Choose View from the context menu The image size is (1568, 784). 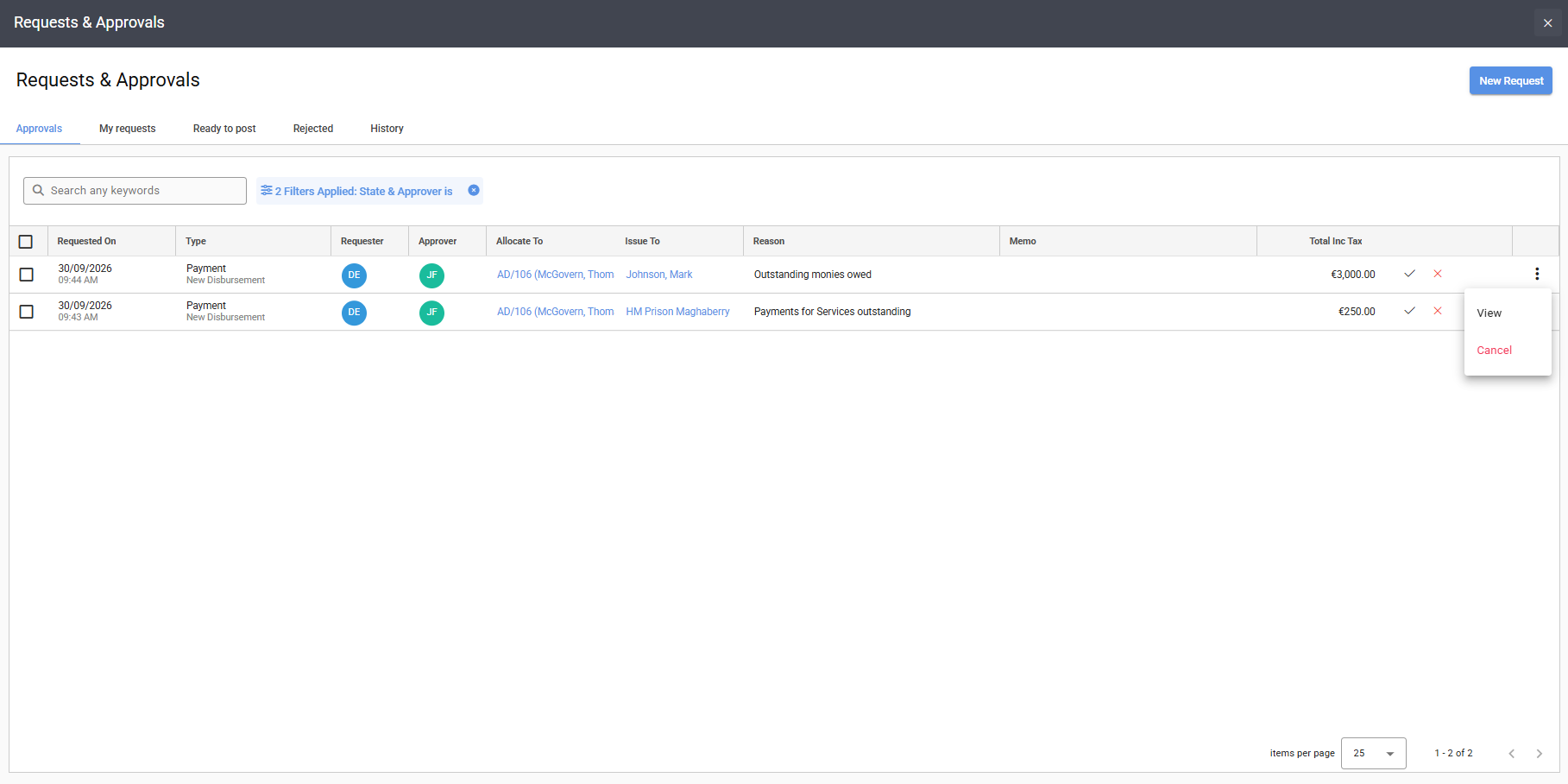tap(1508, 313)
